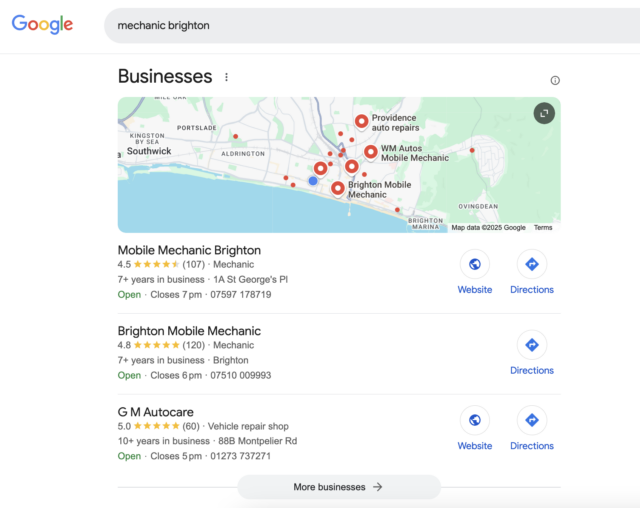Get Directions to G M Autocare
The image size is (640, 508).
(x=531, y=421)
